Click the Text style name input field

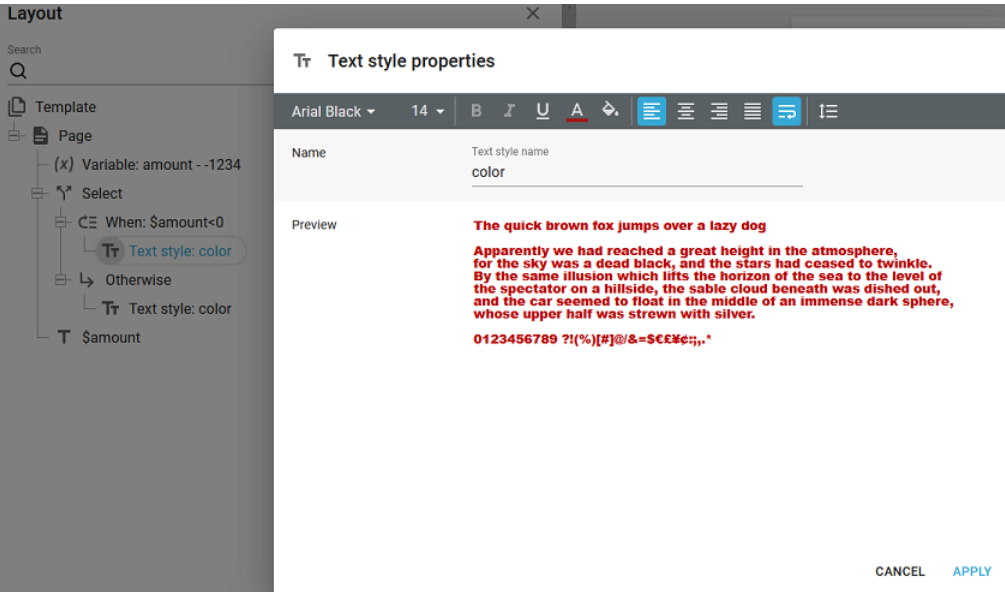coord(636,172)
